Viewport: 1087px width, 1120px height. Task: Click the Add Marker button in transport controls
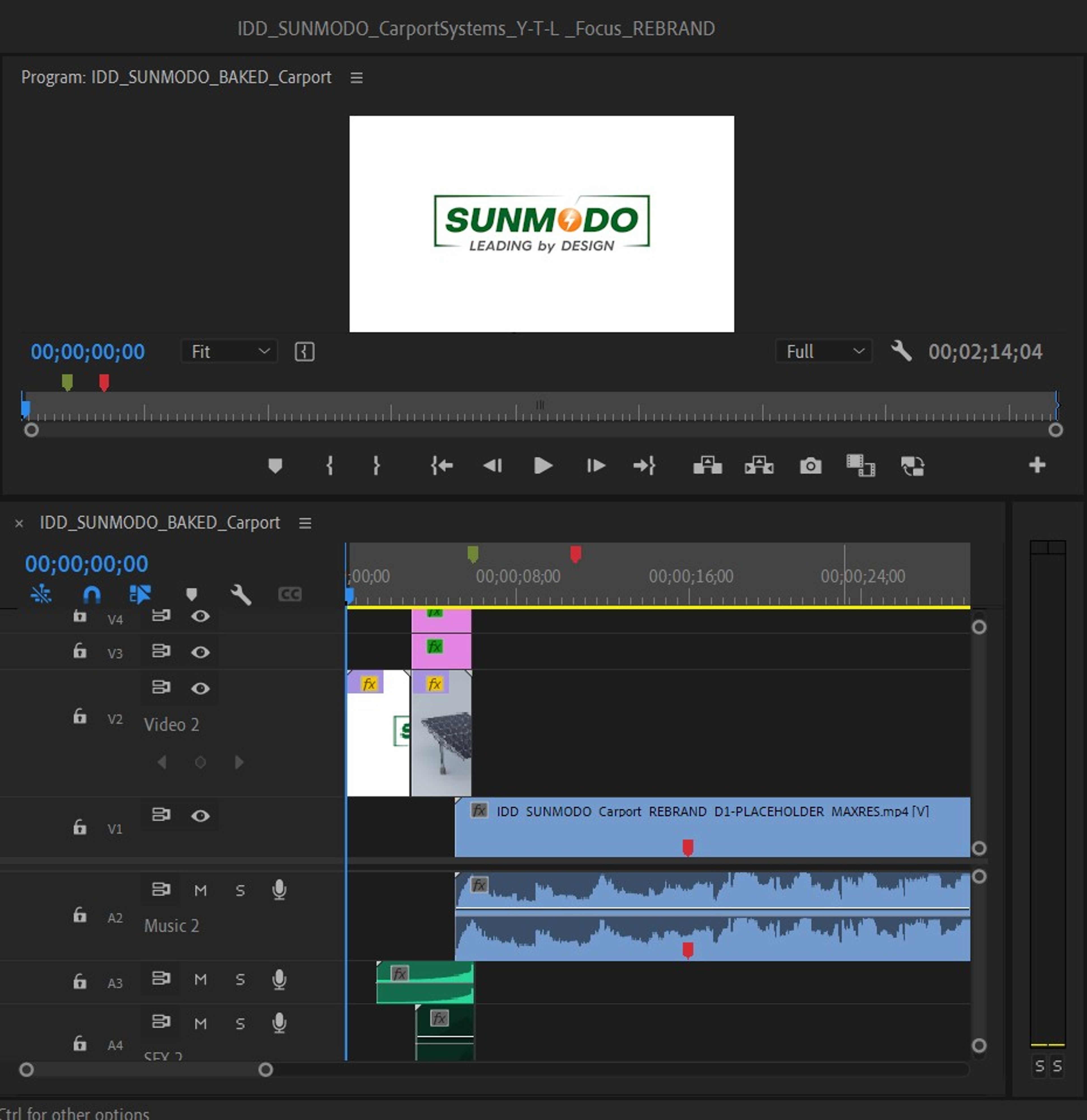pyautogui.click(x=275, y=466)
